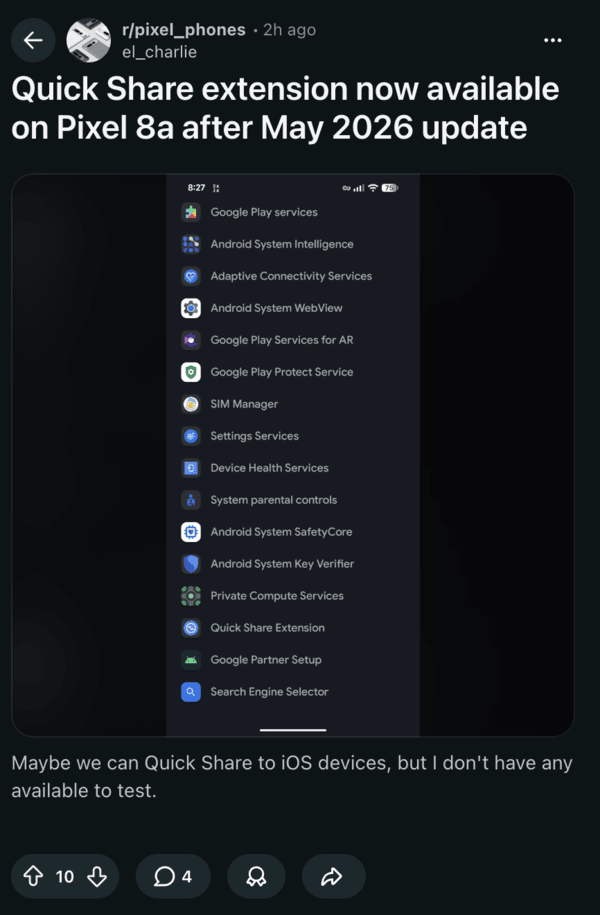Click the 'Settings Services' label
The image size is (600, 915).
(254, 436)
